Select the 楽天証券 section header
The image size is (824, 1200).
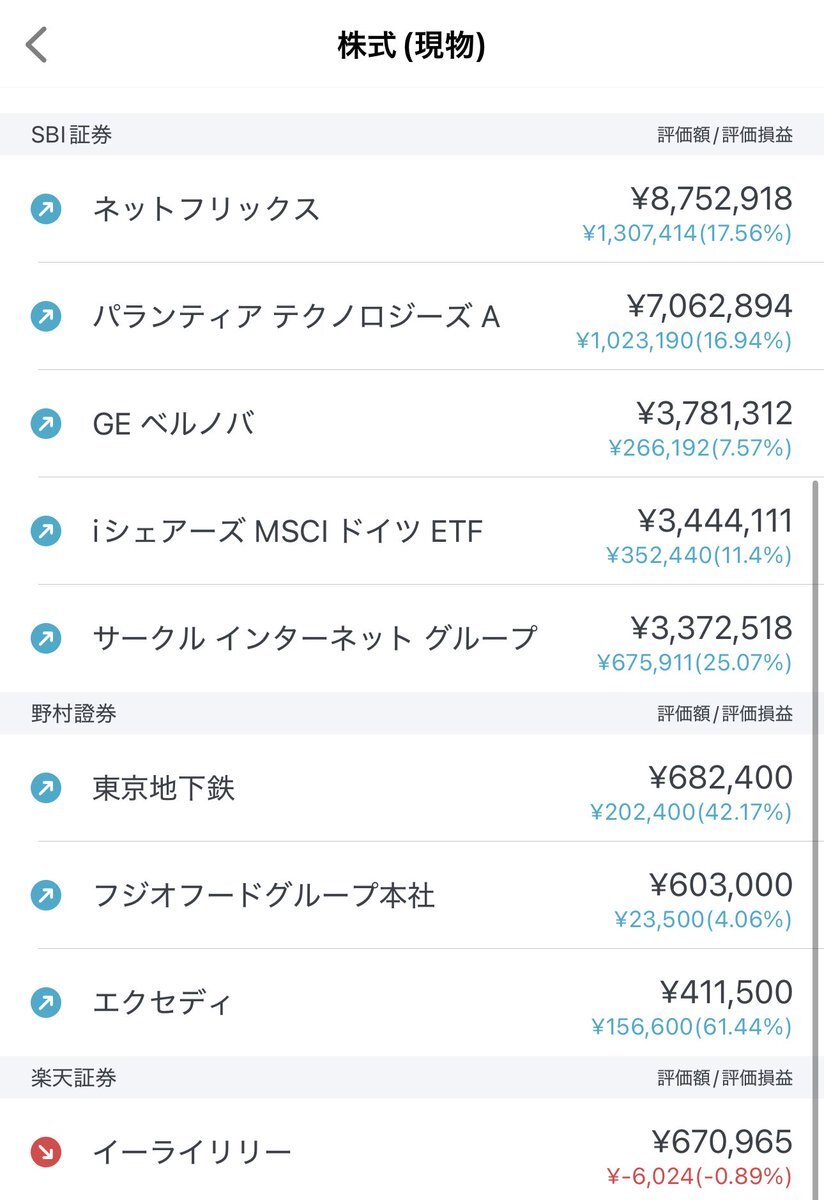[412, 1078]
